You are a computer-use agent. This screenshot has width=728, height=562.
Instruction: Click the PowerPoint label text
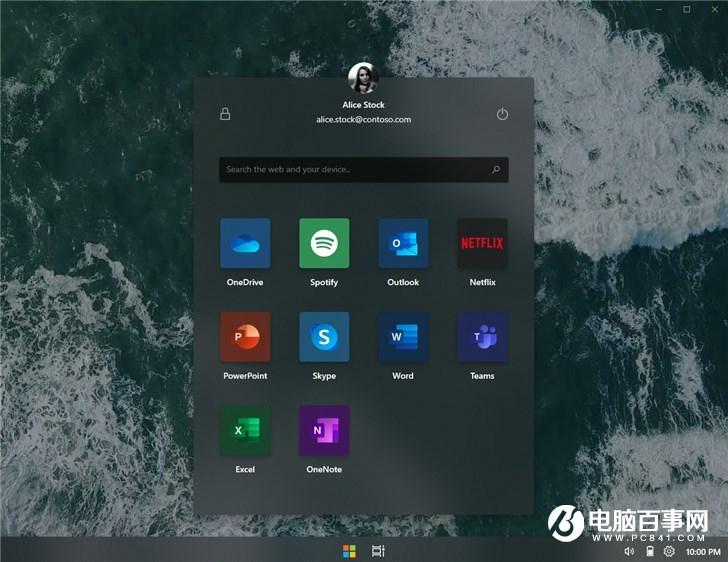[x=245, y=376]
